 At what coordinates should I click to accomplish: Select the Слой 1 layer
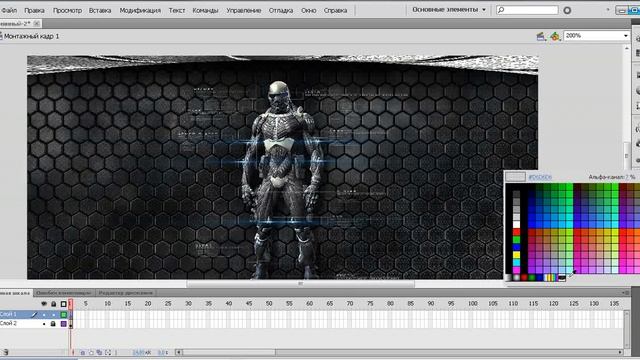8,314
